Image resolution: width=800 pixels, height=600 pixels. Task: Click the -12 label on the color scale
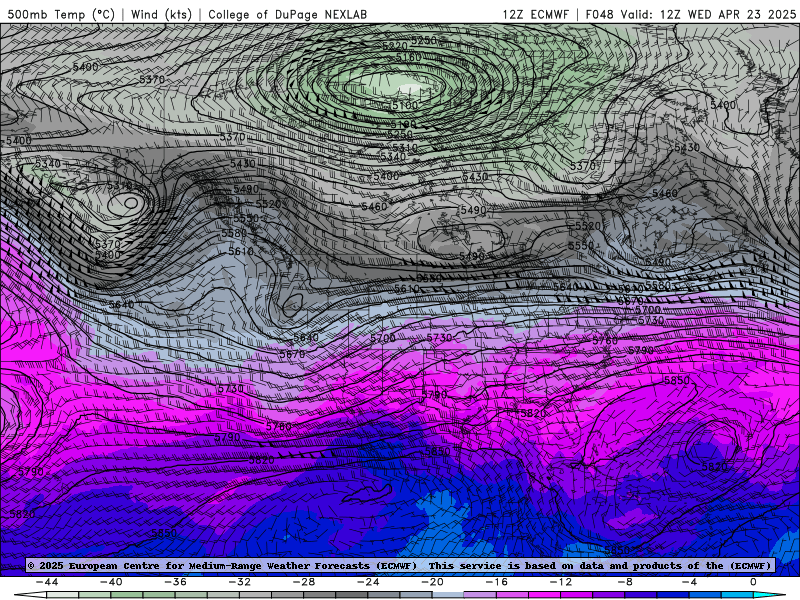pos(561,582)
